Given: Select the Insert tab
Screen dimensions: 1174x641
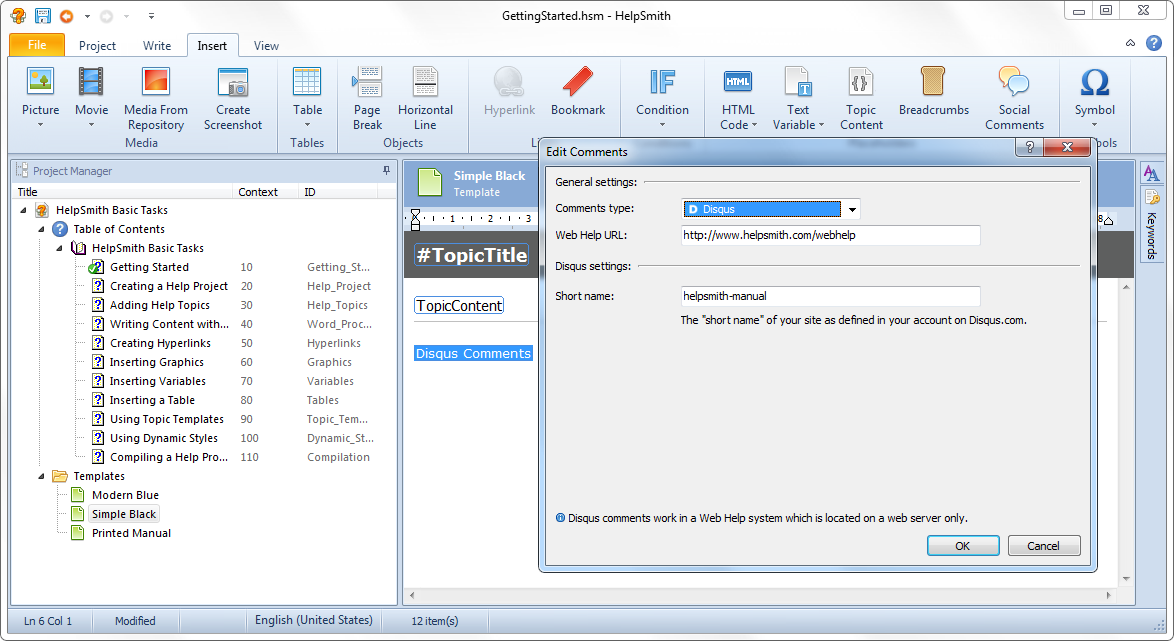Looking at the screenshot, I should tap(212, 46).
